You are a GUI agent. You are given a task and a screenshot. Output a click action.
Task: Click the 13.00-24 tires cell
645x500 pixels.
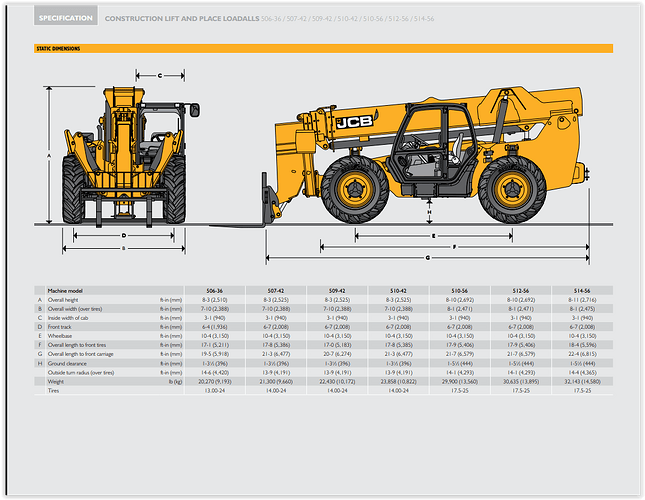[215, 391]
